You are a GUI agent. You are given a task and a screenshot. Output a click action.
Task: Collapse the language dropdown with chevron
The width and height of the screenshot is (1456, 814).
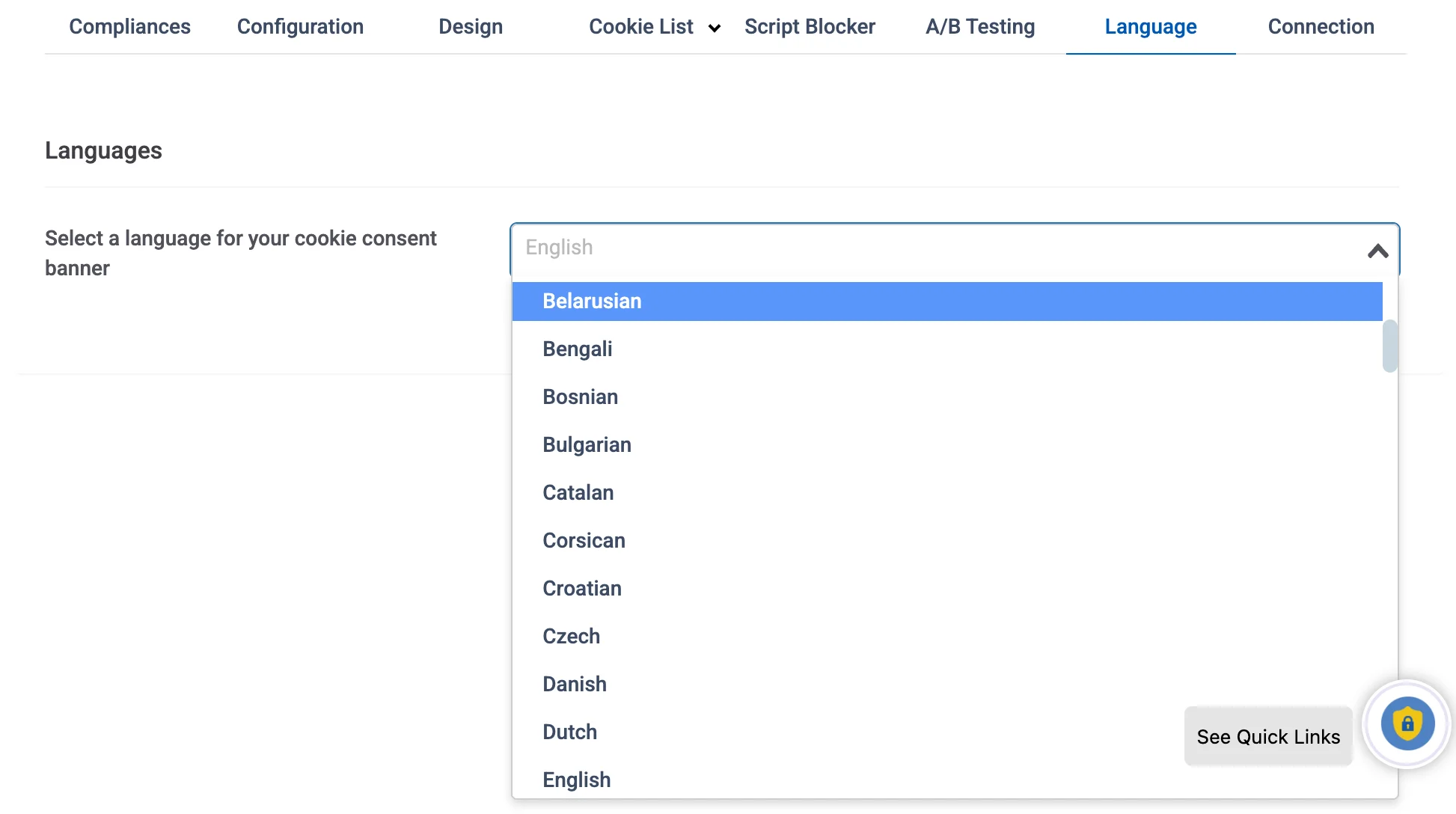pyautogui.click(x=1377, y=251)
